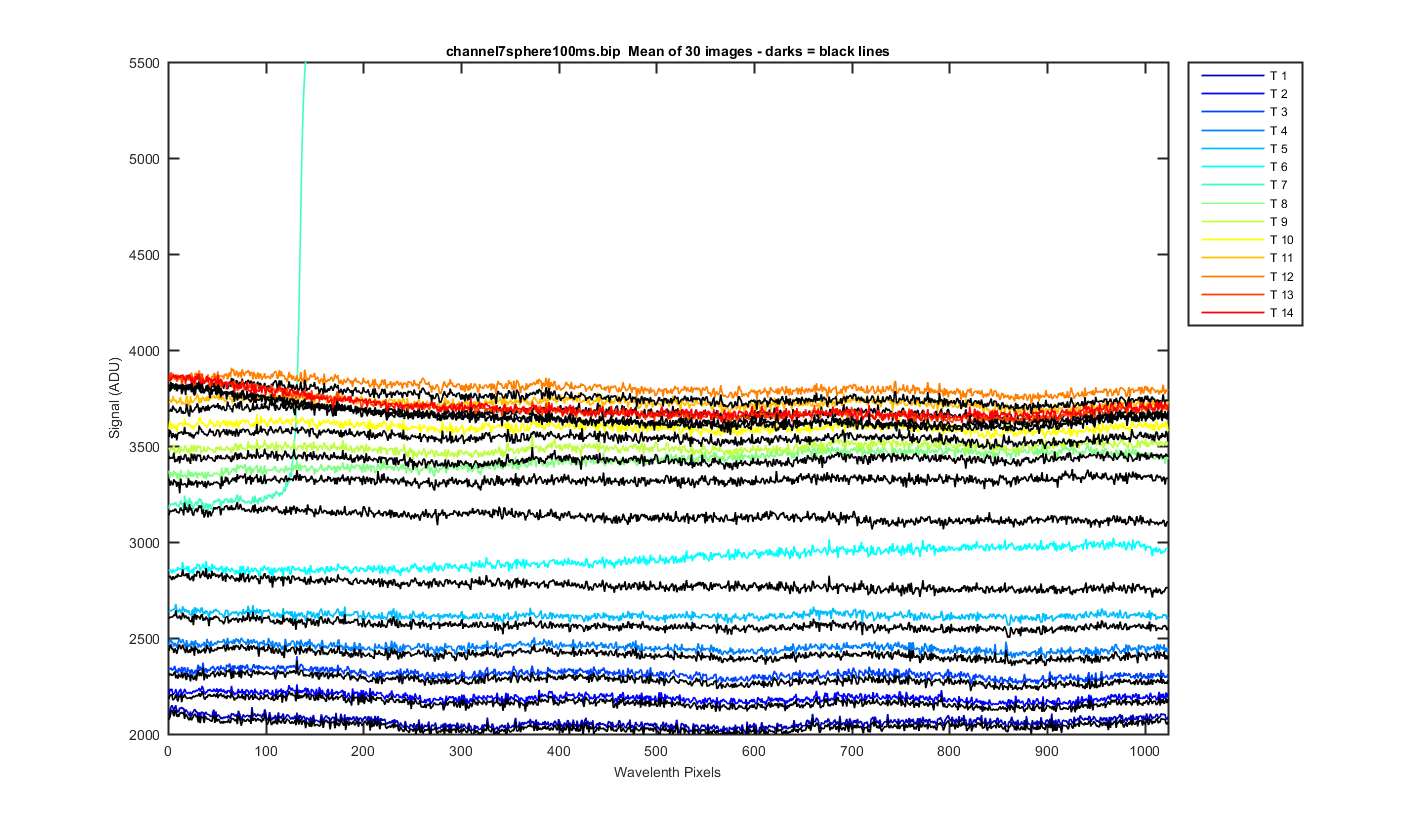
Task: Click the 100 x-axis tick label
Action: (x=266, y=752)
